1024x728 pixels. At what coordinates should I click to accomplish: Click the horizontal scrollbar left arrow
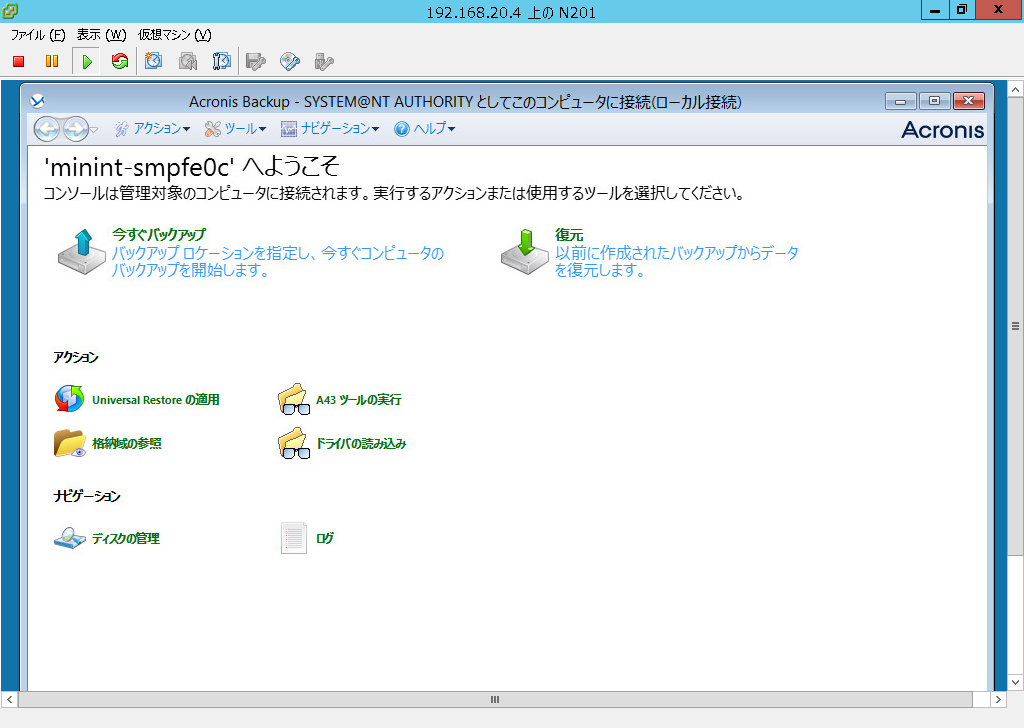[x=9, y=699]
